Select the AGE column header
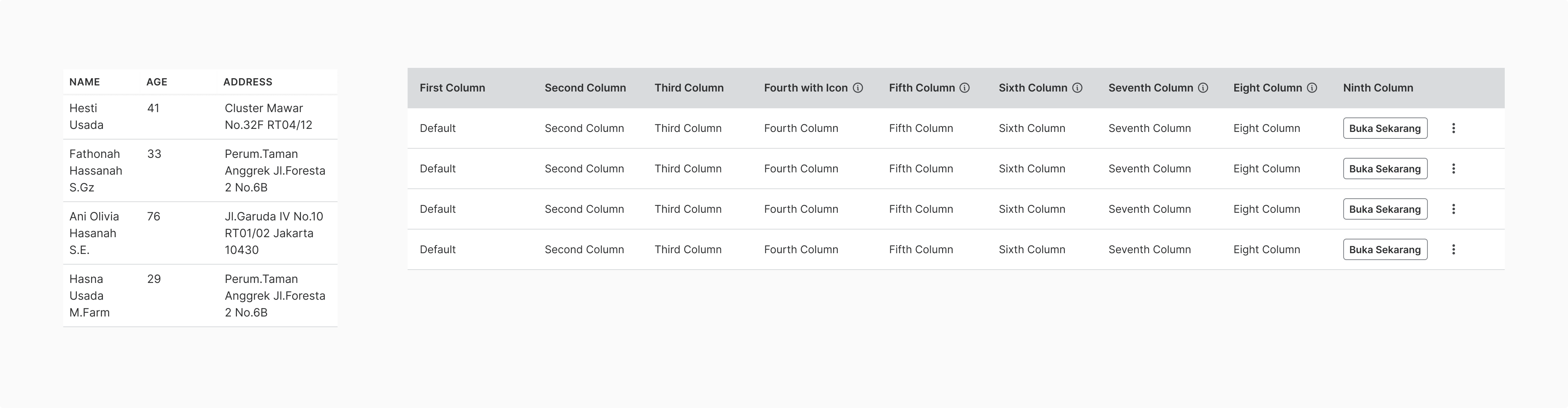The width and height of the screenshot is (1568, 408). (x=157, y=82)
